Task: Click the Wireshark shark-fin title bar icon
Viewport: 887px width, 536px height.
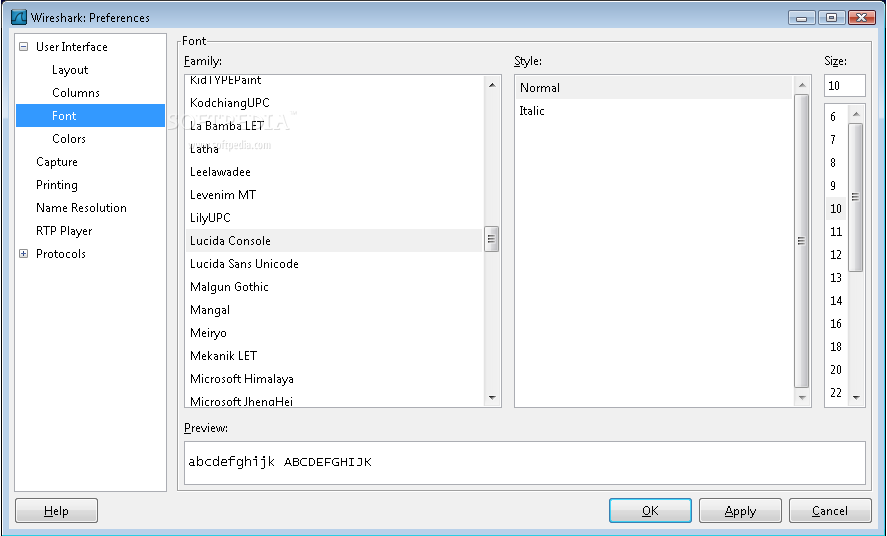Action: 19,17
